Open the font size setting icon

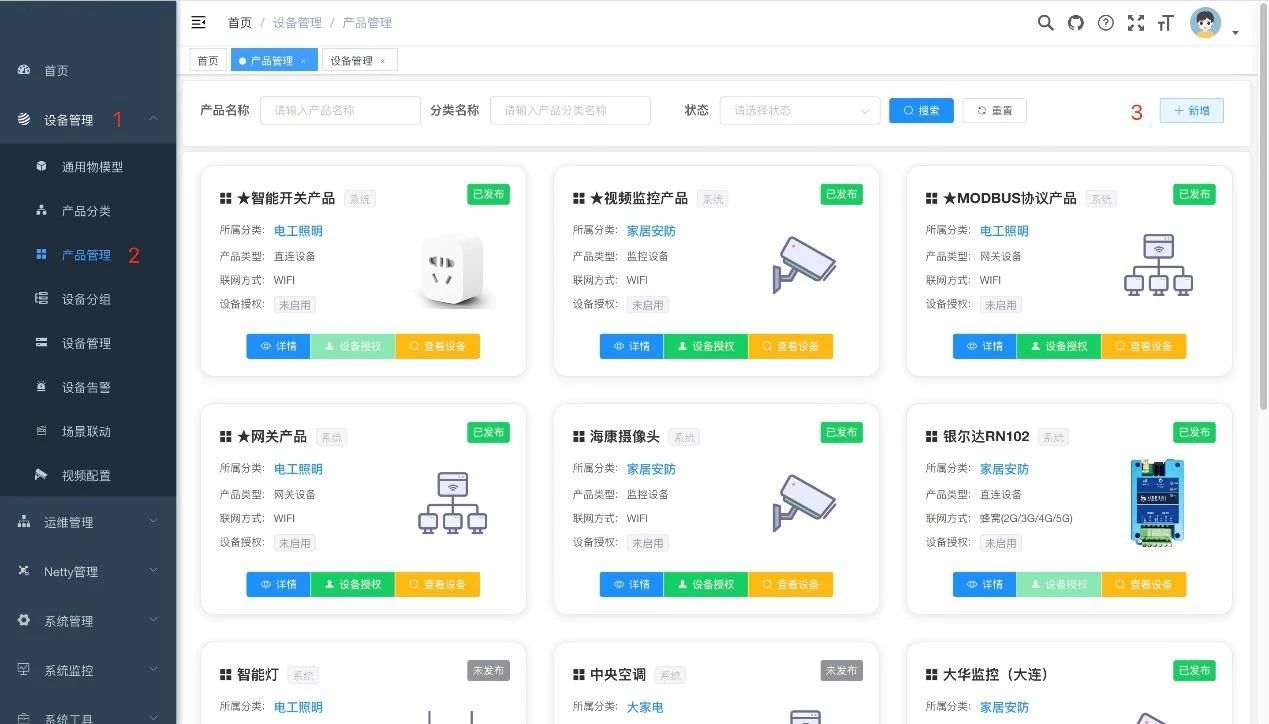point(1164,23)
